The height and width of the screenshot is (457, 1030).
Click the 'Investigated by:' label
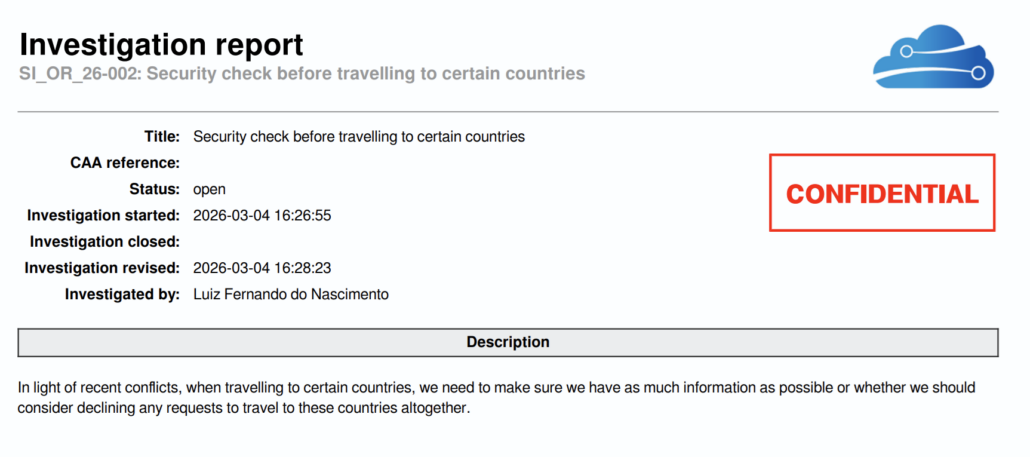[x=122, y=294]
